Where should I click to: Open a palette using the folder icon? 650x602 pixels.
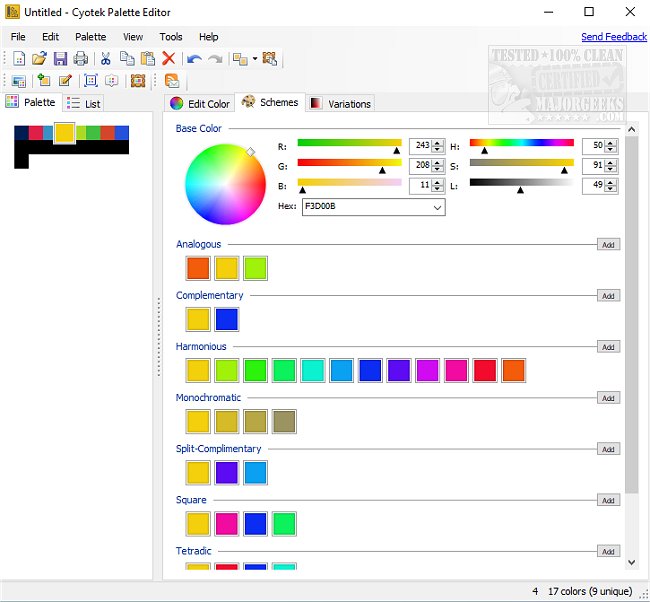pyautogui.click(x=39, y=59)
